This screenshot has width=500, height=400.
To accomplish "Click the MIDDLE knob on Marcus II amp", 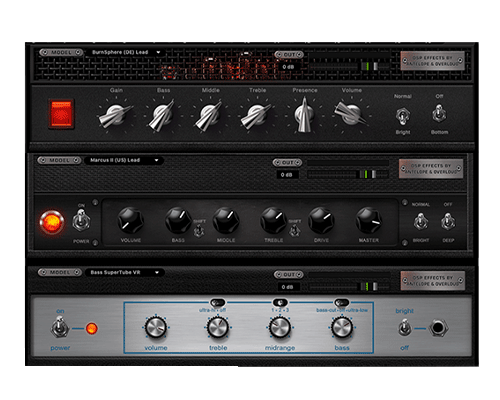I will (x=226, y=220).
